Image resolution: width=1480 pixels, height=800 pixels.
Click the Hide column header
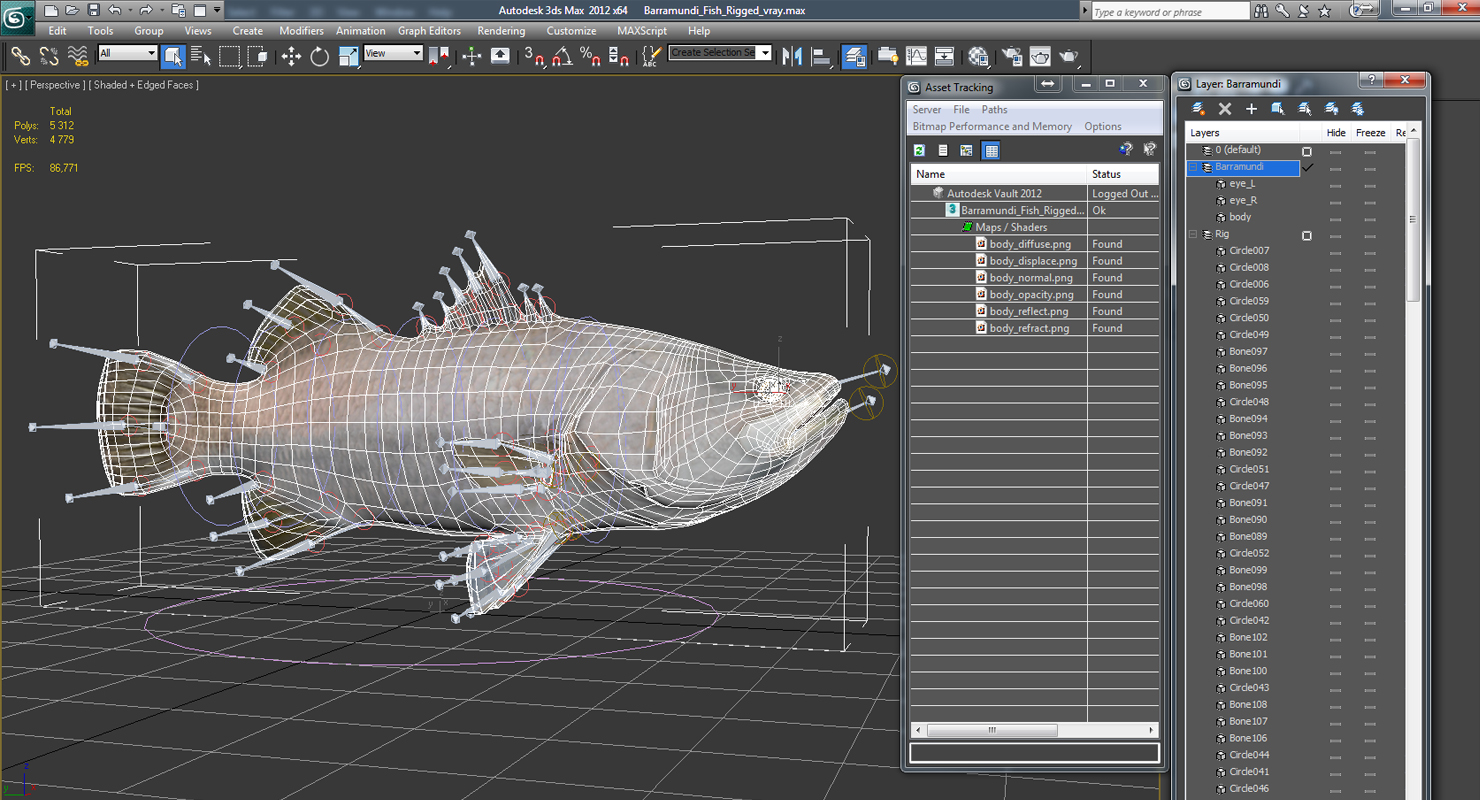(x=1336, y=133)
